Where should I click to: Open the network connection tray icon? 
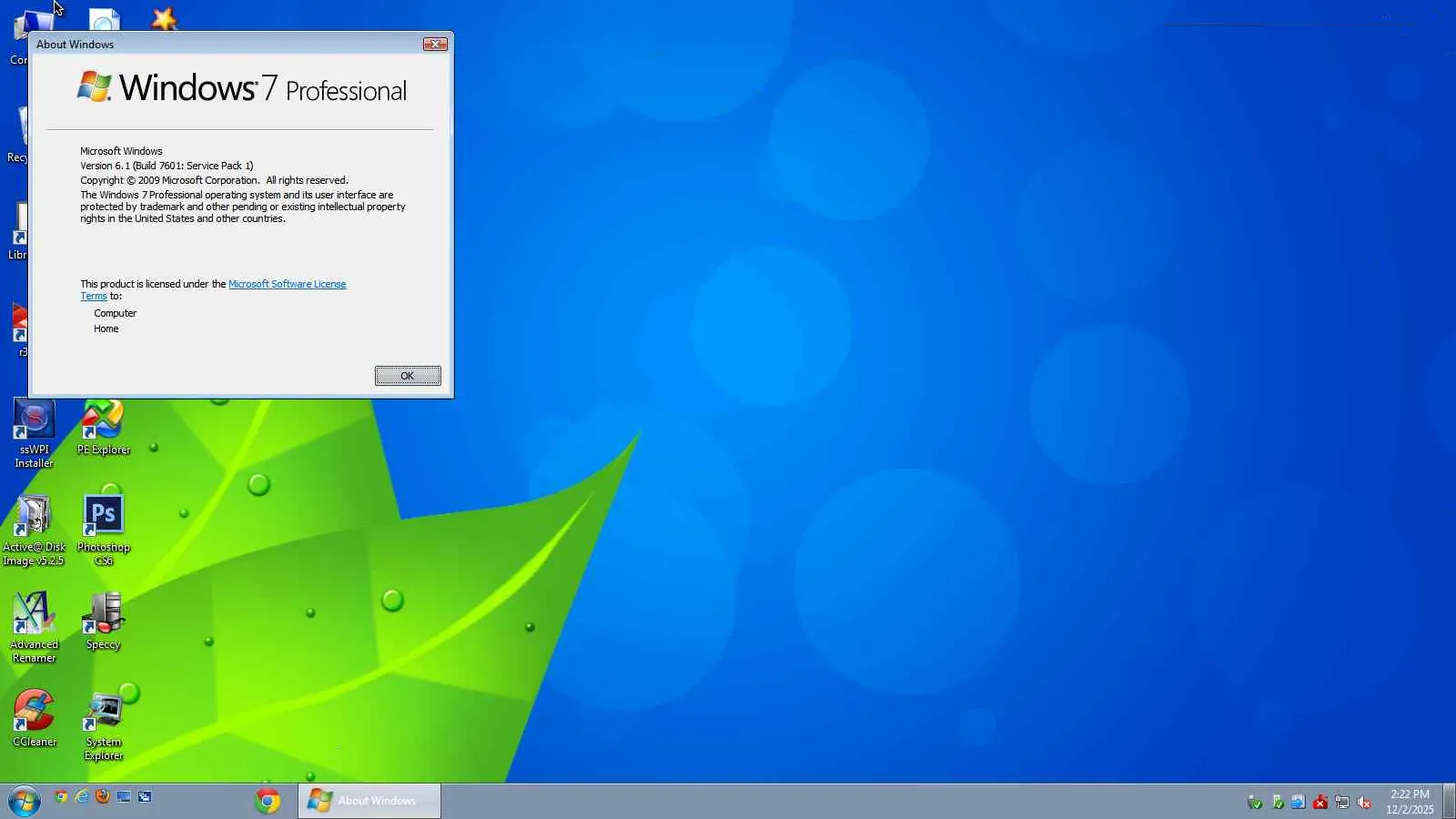point(1342,802)
